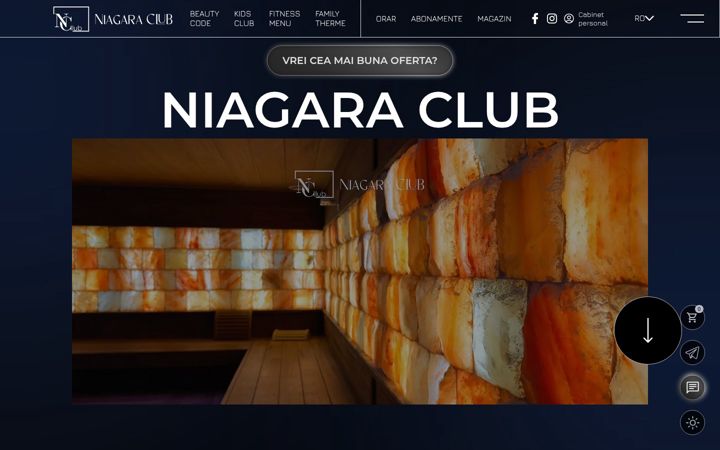Go to the Orar page
Image resolution: width=720 pixels, height=450 pixels.
pos(386,19)
